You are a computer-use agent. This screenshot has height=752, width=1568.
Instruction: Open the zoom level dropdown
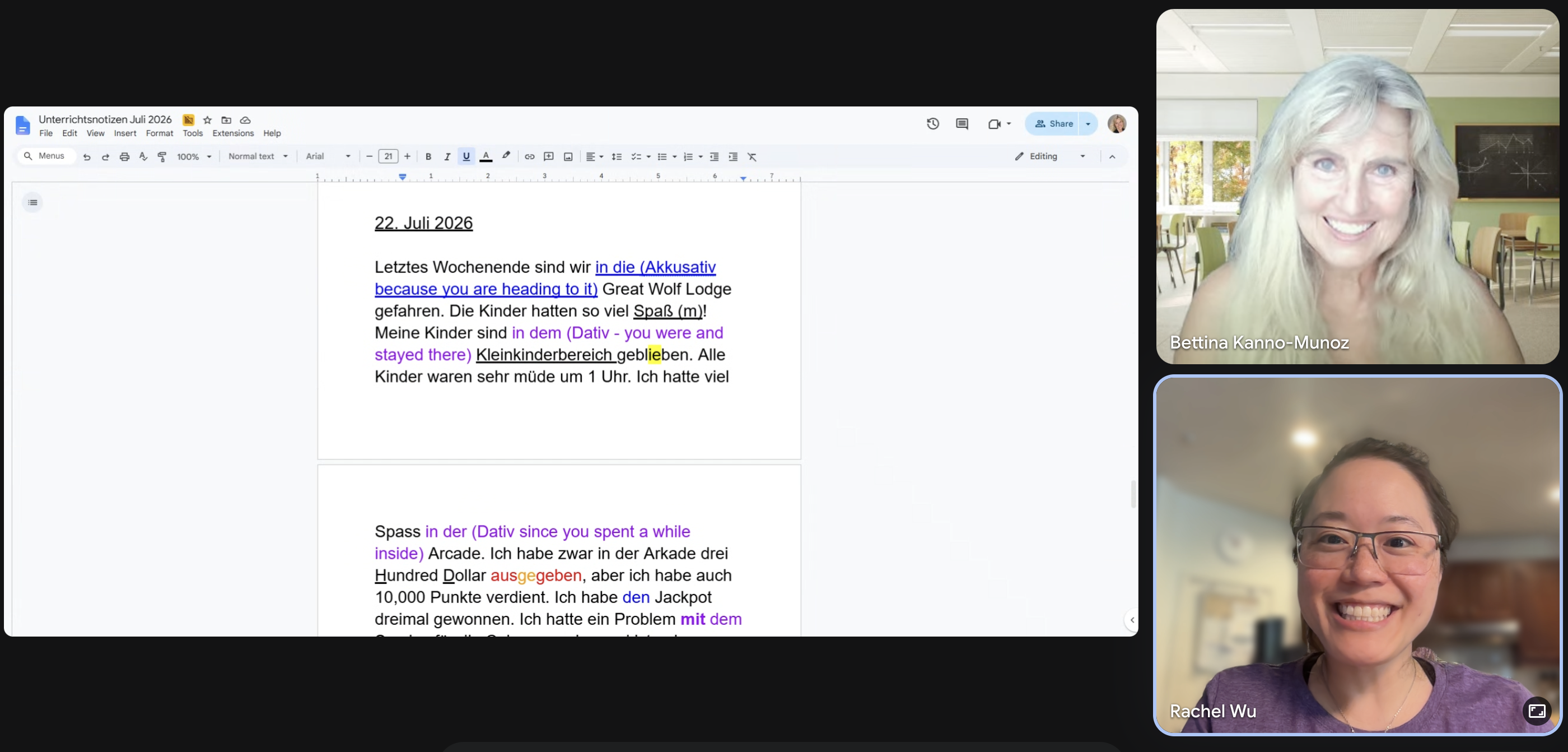[194, 157]
